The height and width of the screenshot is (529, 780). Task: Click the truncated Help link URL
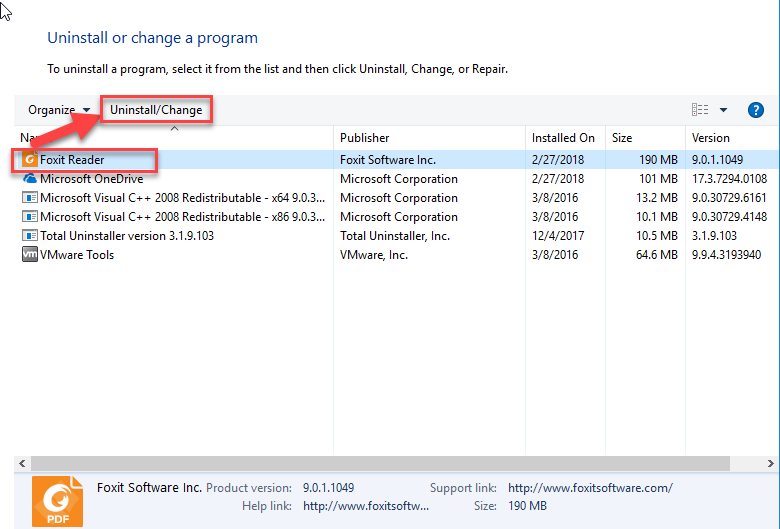click(366, 506)
